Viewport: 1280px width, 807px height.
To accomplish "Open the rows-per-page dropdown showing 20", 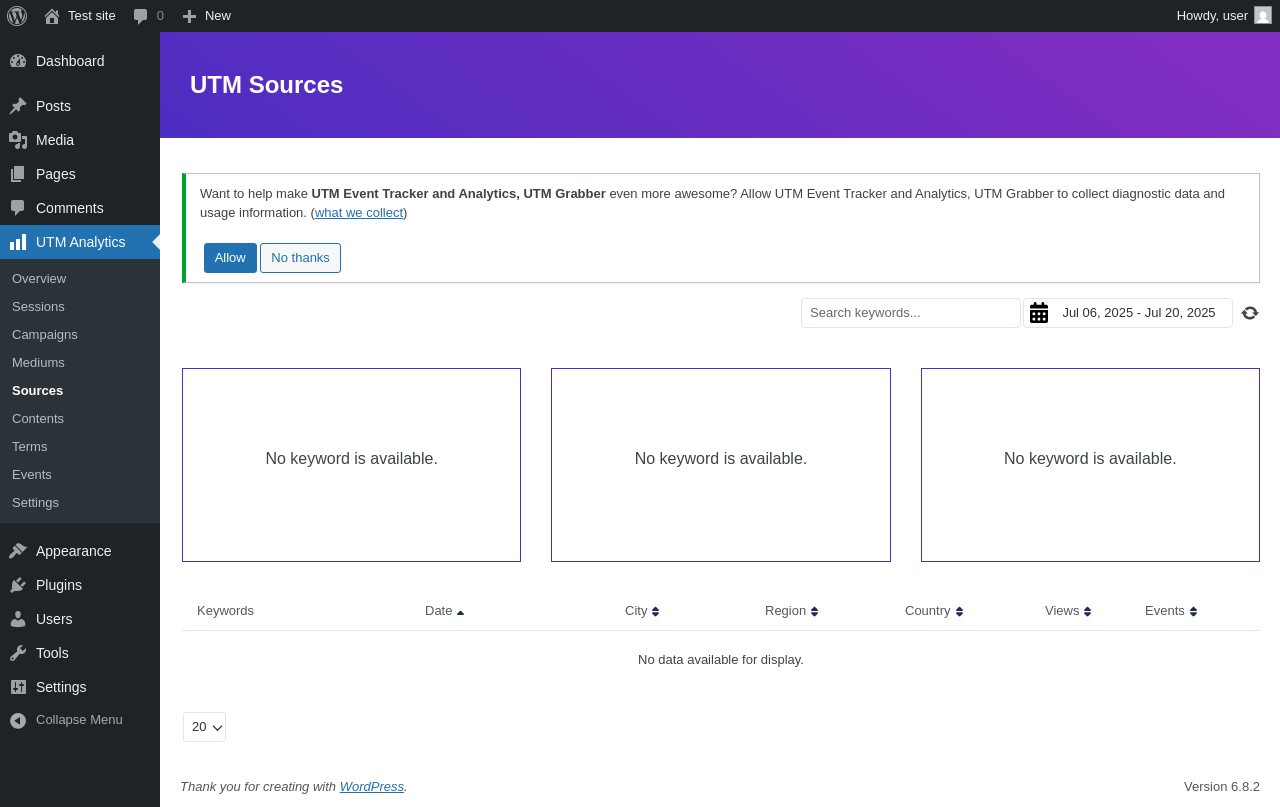I will coord(204,727).
